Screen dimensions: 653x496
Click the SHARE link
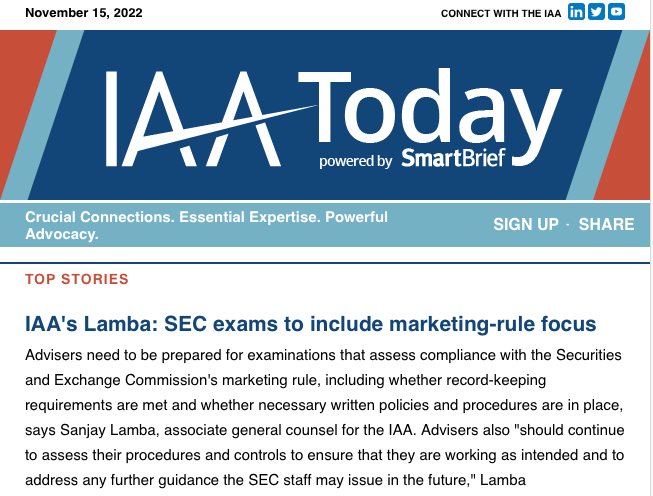point(606,224)
